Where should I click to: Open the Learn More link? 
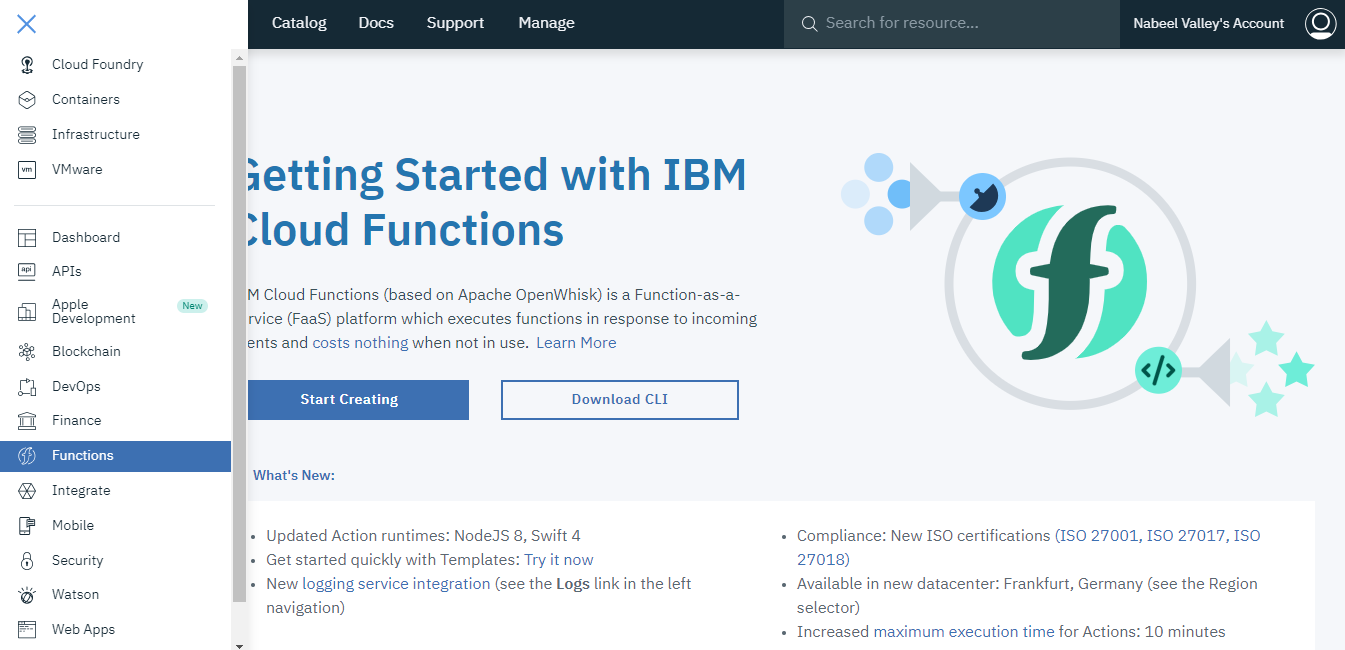(576, 343)
